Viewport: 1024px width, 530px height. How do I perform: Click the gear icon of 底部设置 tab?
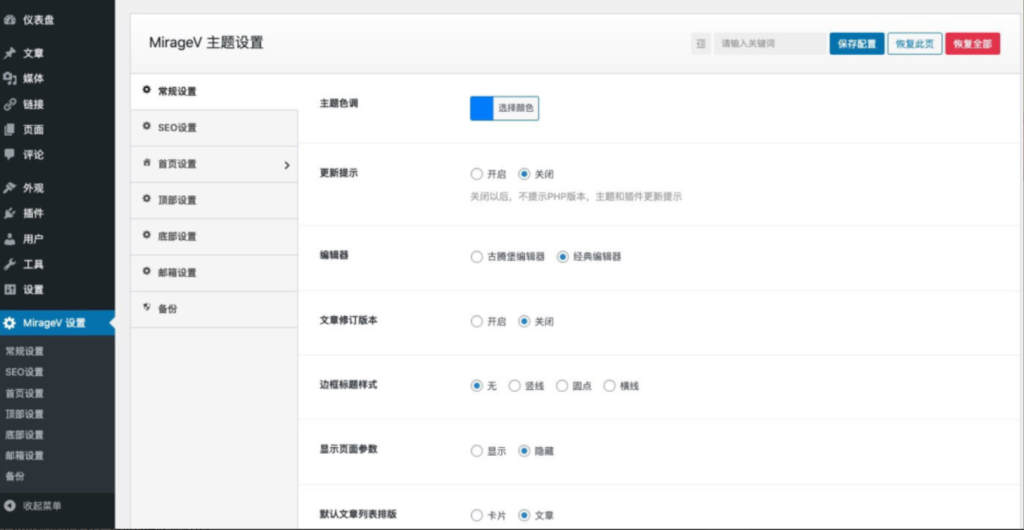coord(146,236)
